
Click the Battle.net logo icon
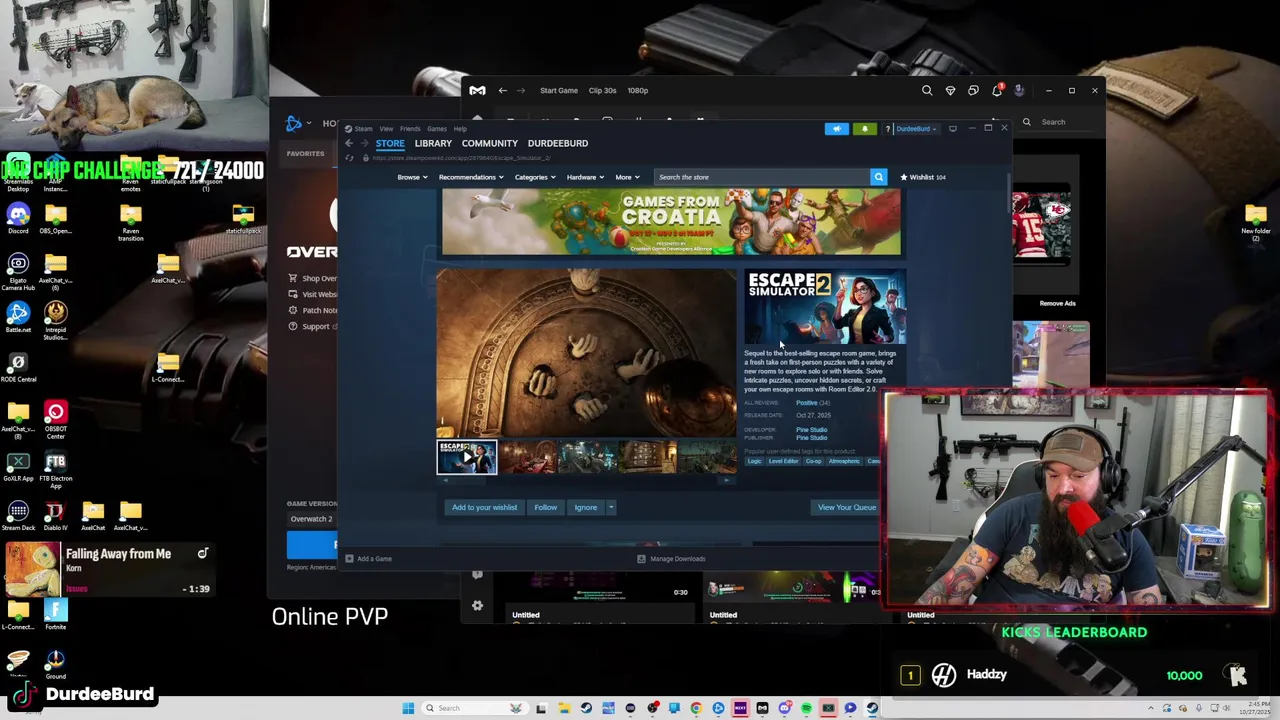pos(293,123)
